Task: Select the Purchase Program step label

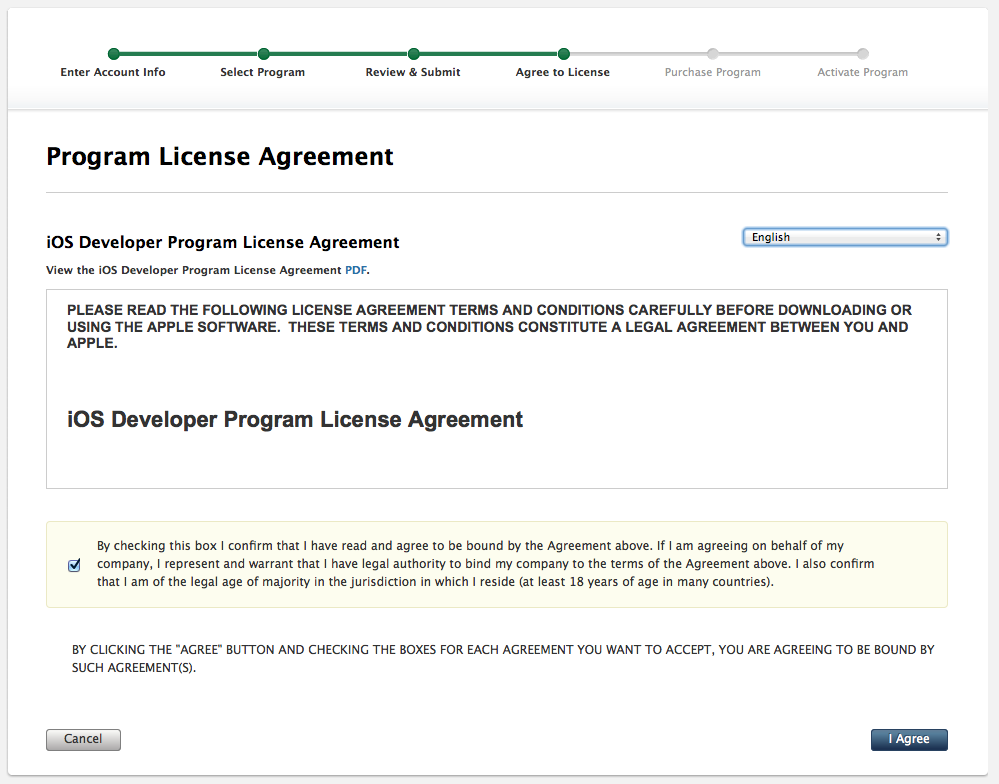Action: click(x=713, y=72)
